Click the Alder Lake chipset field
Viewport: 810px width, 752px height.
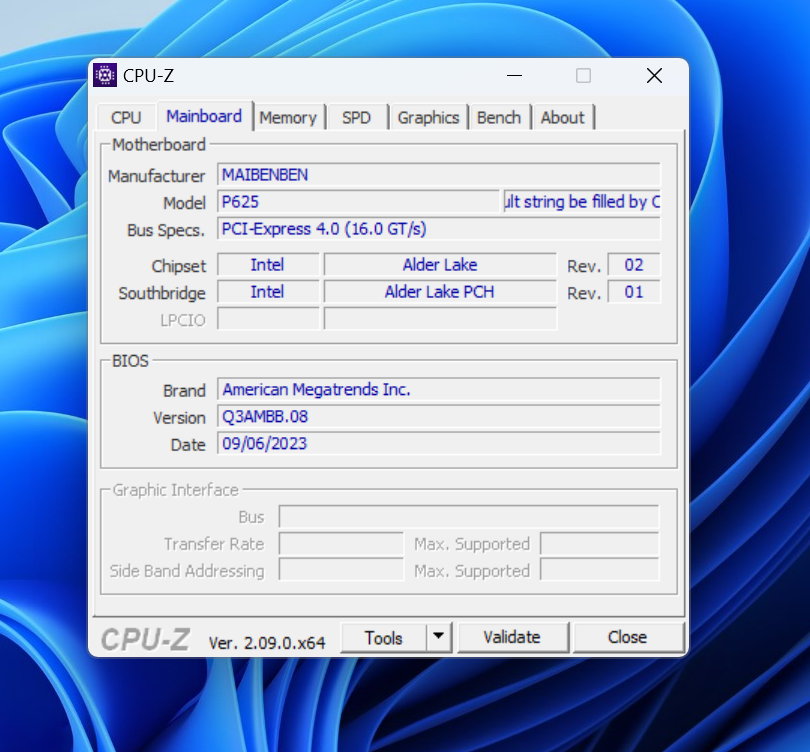[x=440, y=265]
